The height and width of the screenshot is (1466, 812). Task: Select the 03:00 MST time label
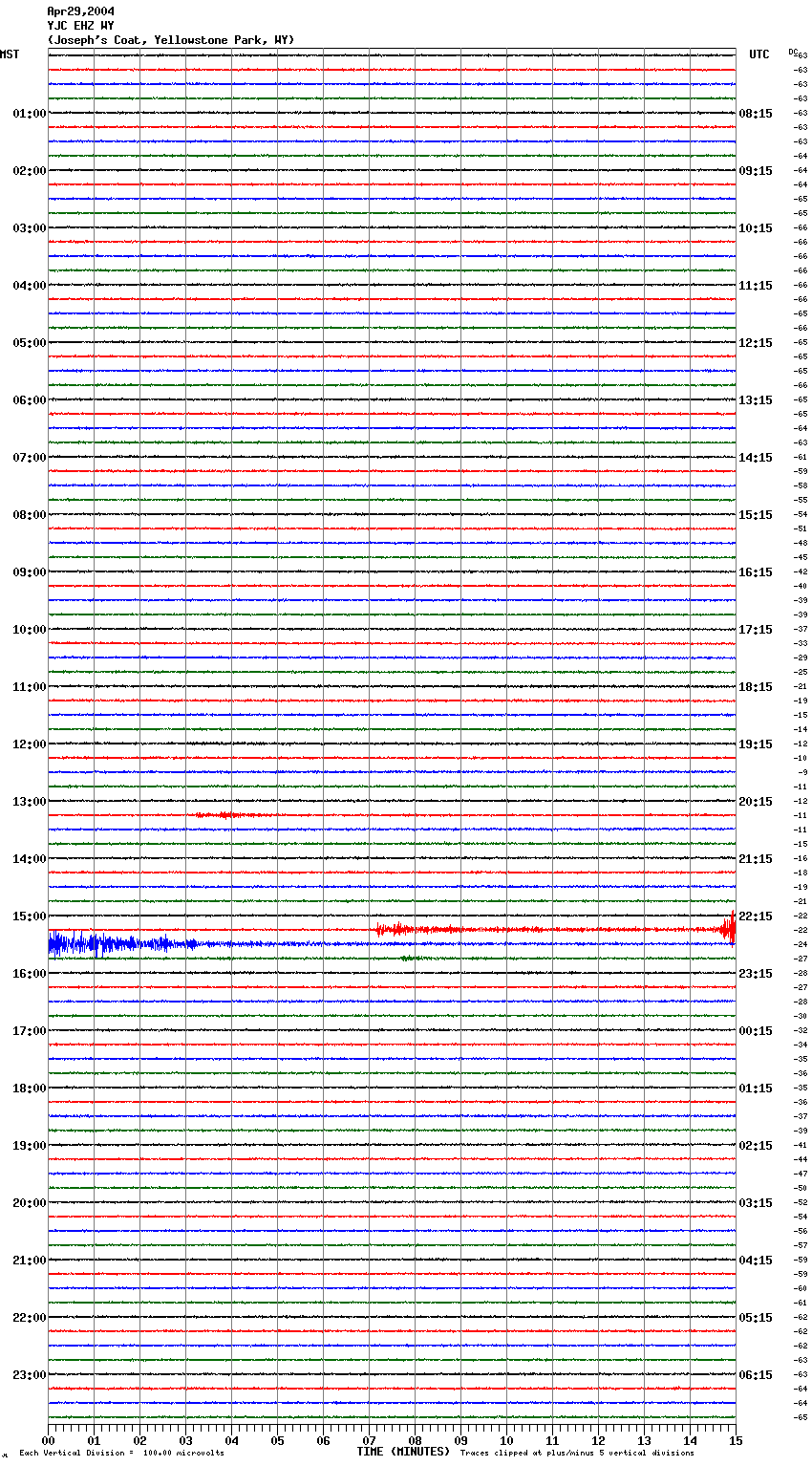pyautogui.click(x=30, y=228)
